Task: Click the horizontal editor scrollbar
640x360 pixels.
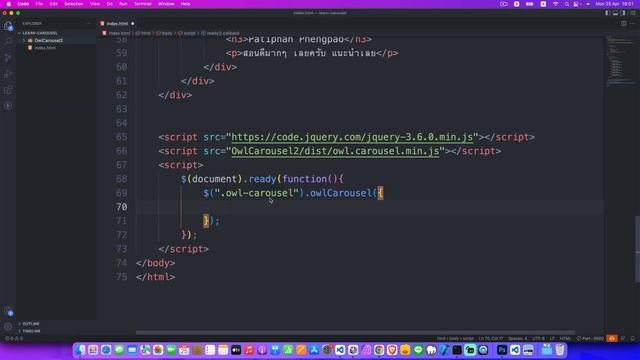Action: click(x=355, y=332)
